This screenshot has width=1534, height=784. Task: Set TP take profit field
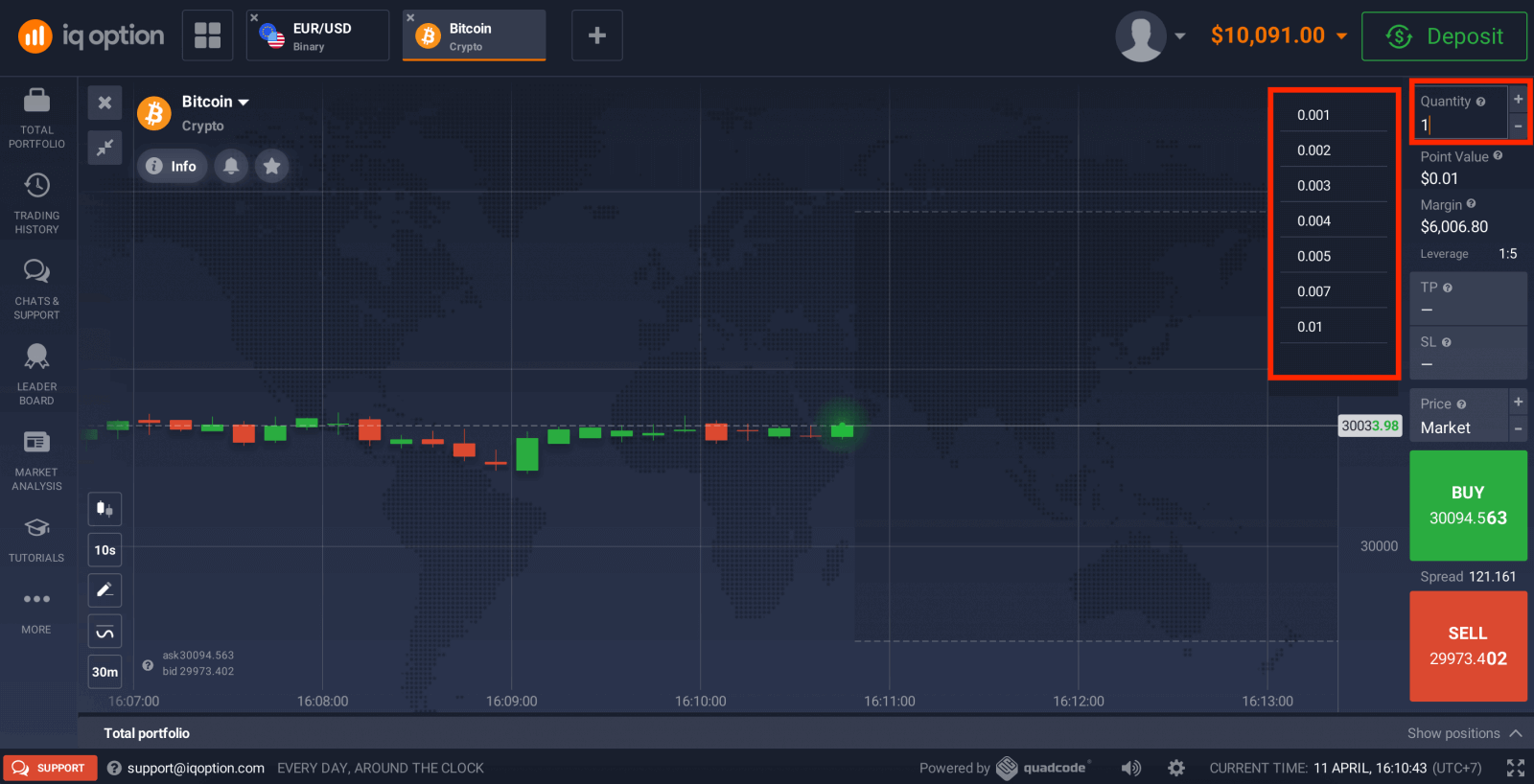point(1468,298)
